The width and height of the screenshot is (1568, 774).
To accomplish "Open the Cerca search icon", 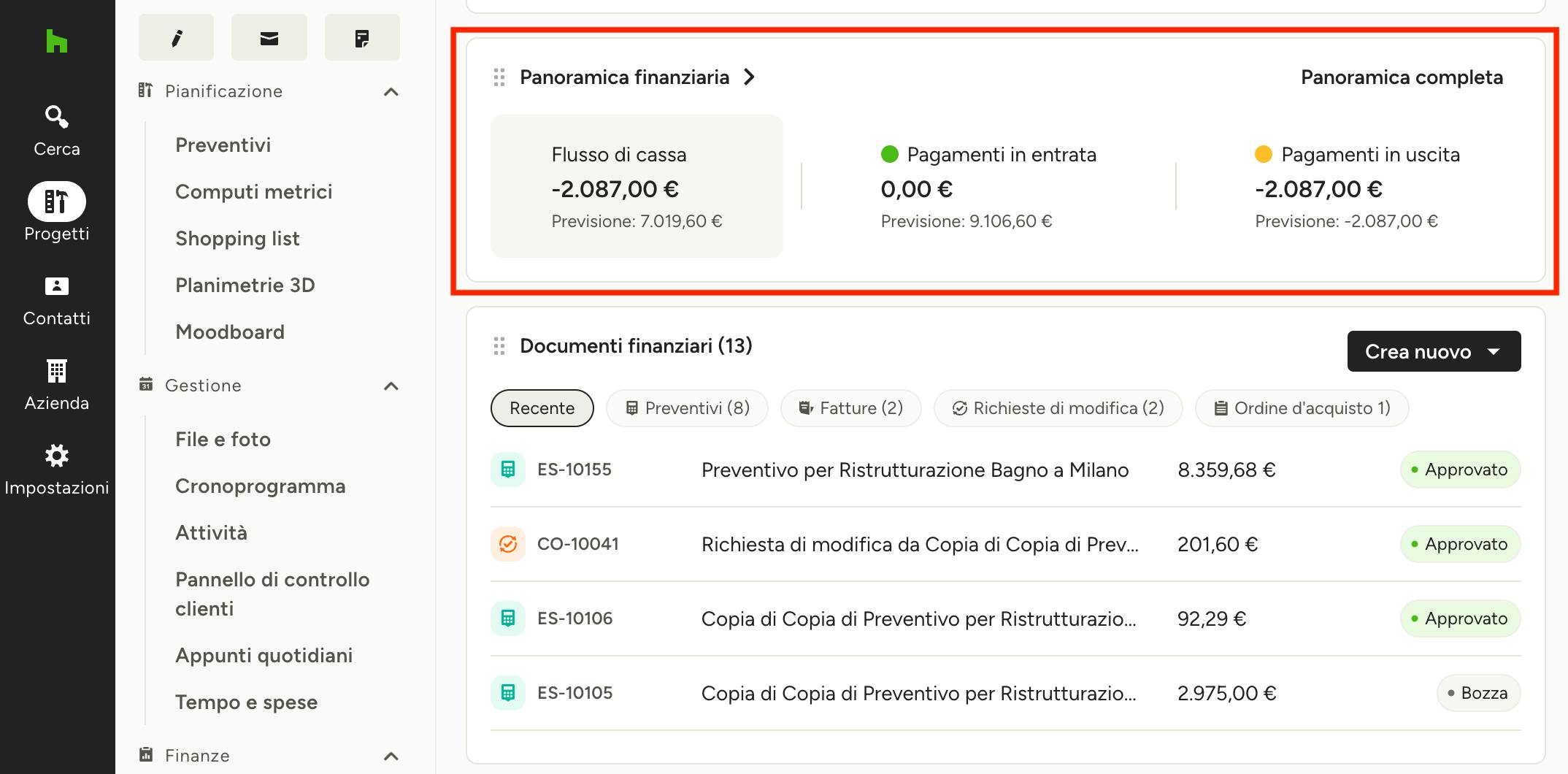I will [57, 117].
